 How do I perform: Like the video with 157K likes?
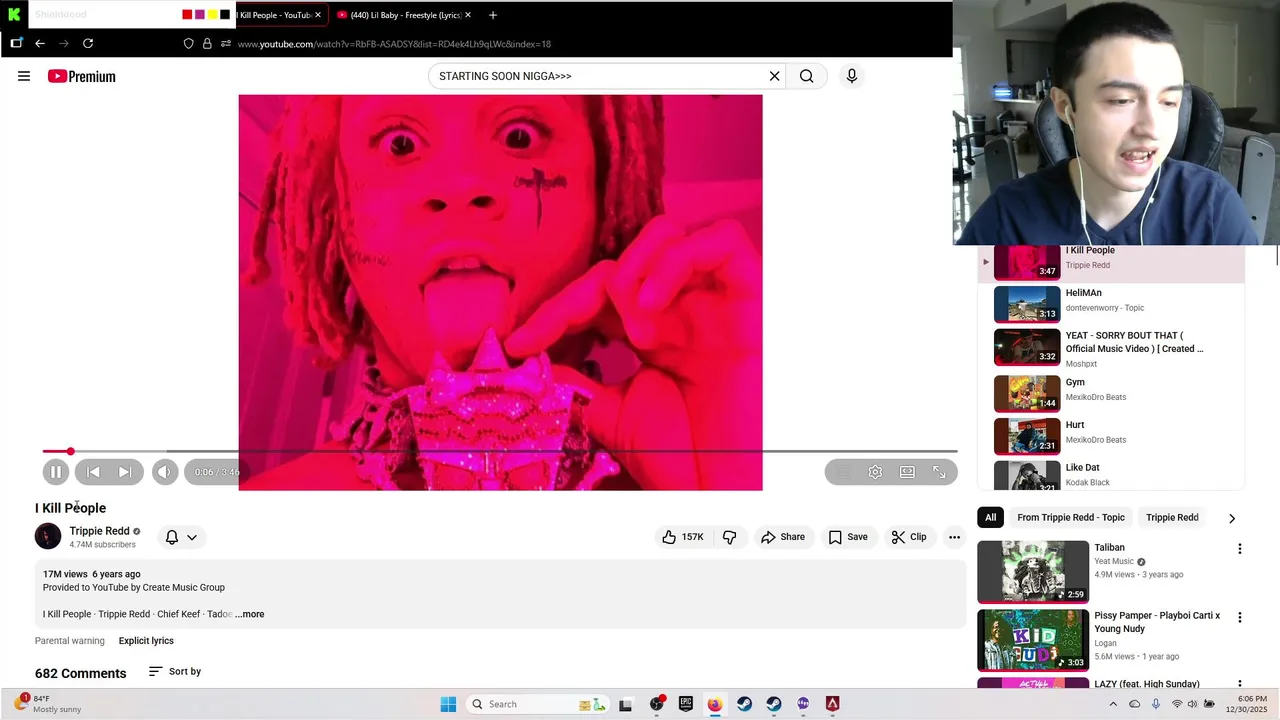pos(682,537)
